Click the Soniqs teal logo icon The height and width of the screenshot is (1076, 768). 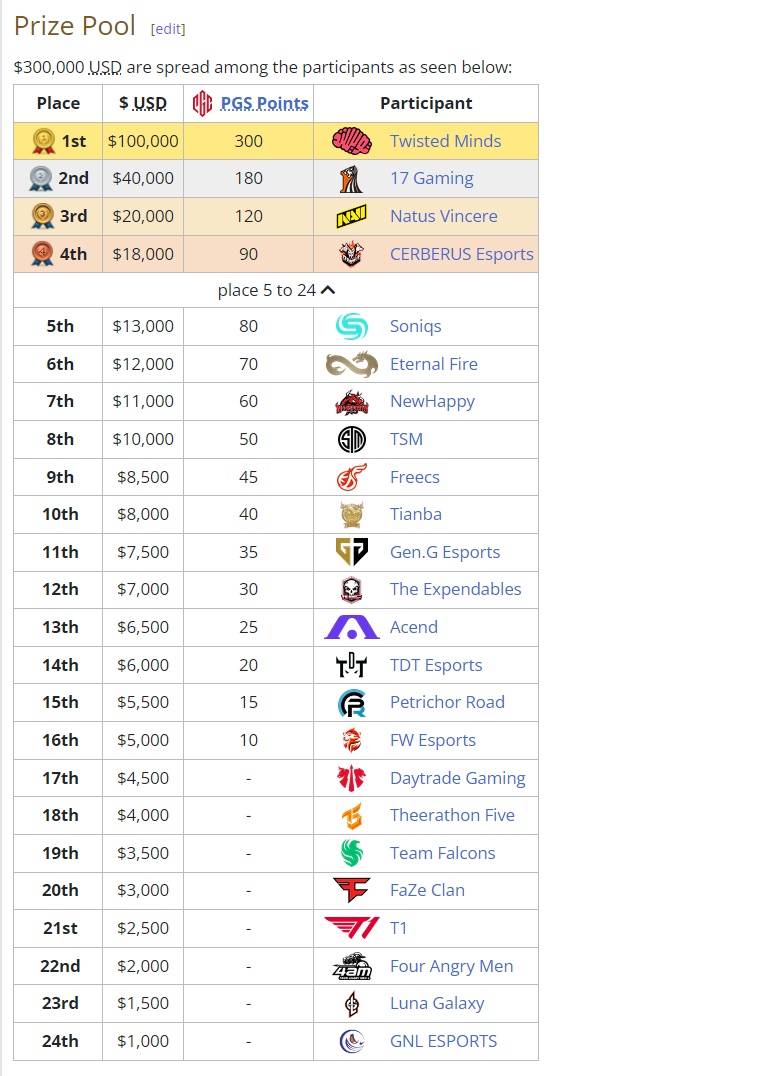pos(351,326)
